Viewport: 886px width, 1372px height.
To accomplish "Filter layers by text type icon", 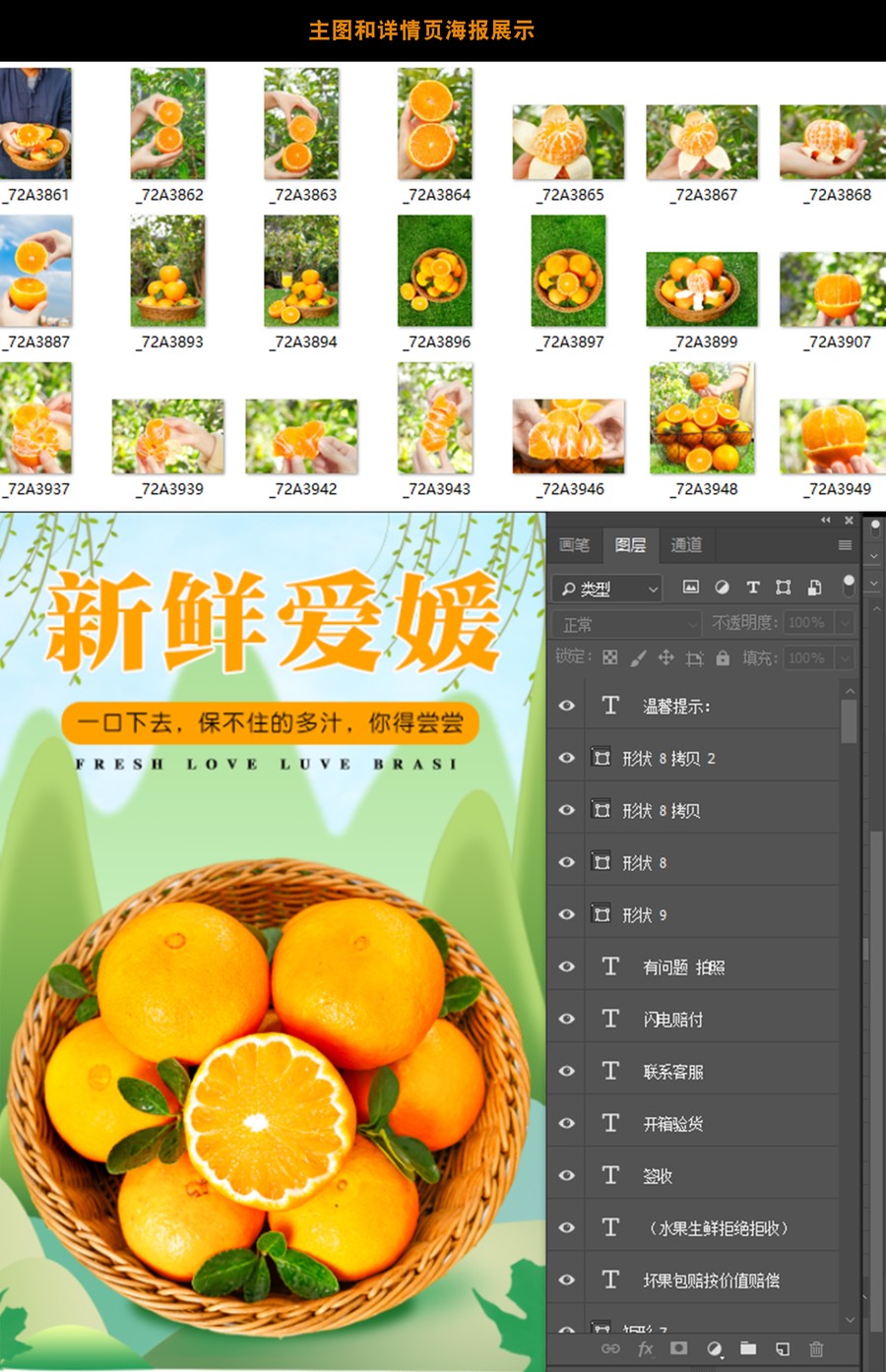I will click(753, 588).
